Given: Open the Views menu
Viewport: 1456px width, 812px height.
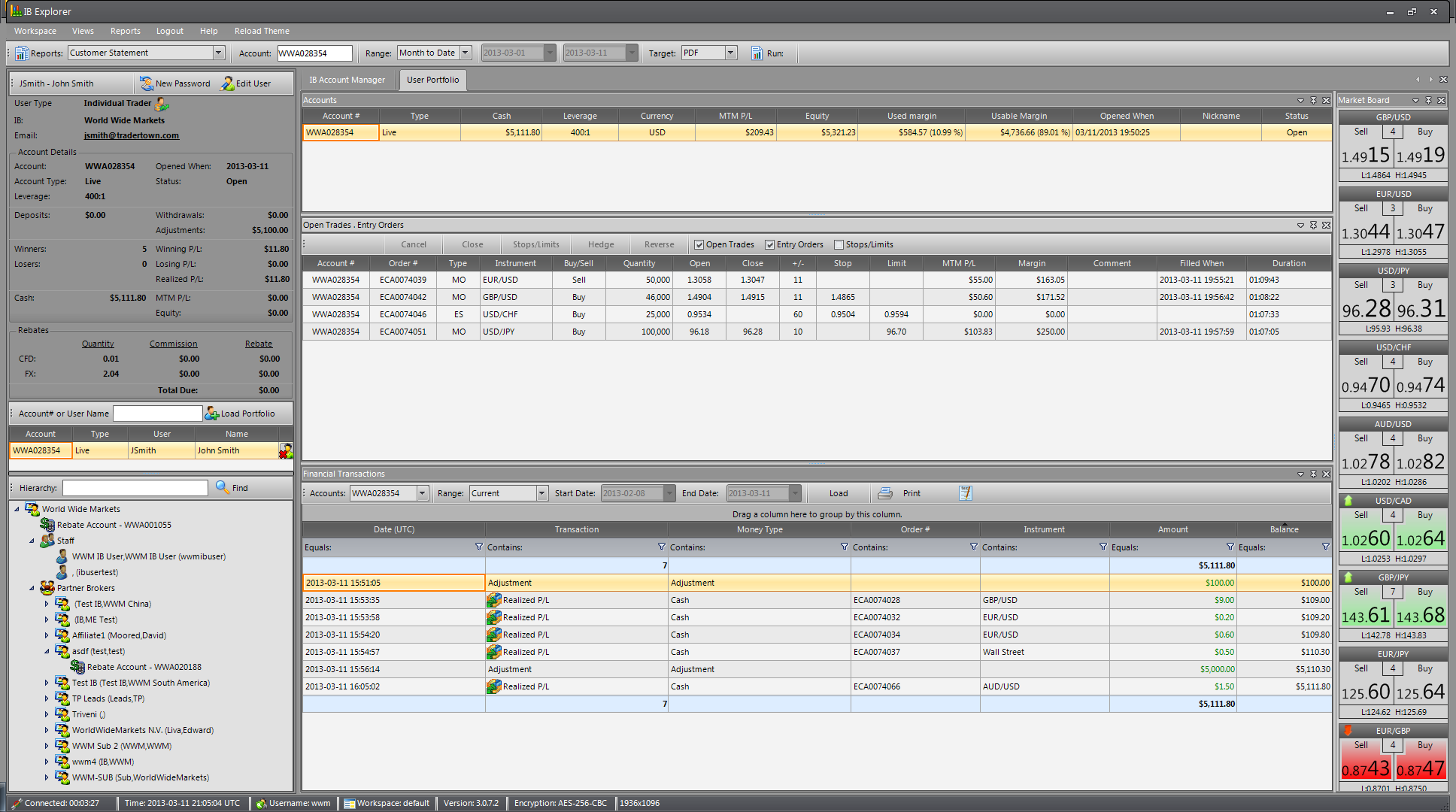Looking at the screenshot, I should 83,31.
